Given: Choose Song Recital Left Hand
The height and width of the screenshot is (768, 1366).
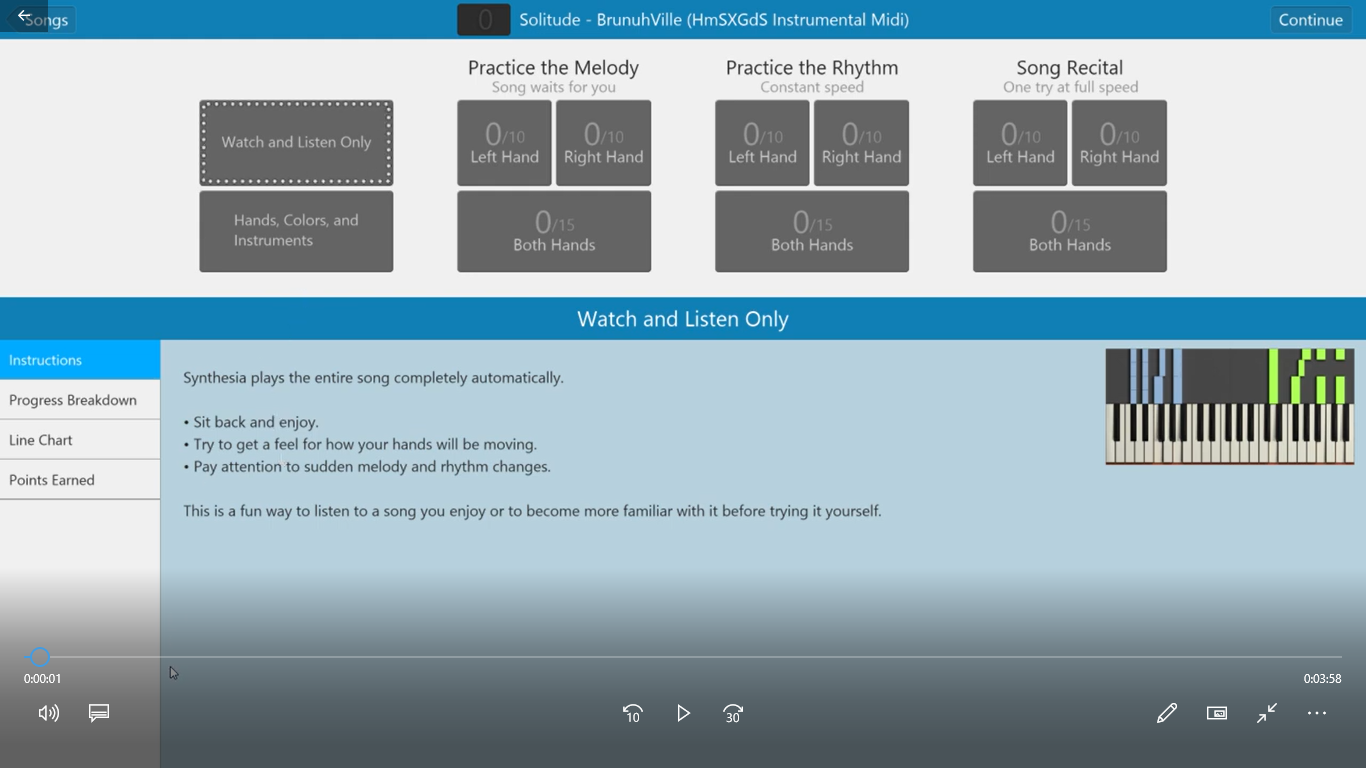Looking at the screenshot, I should (x=1020, y=143).
